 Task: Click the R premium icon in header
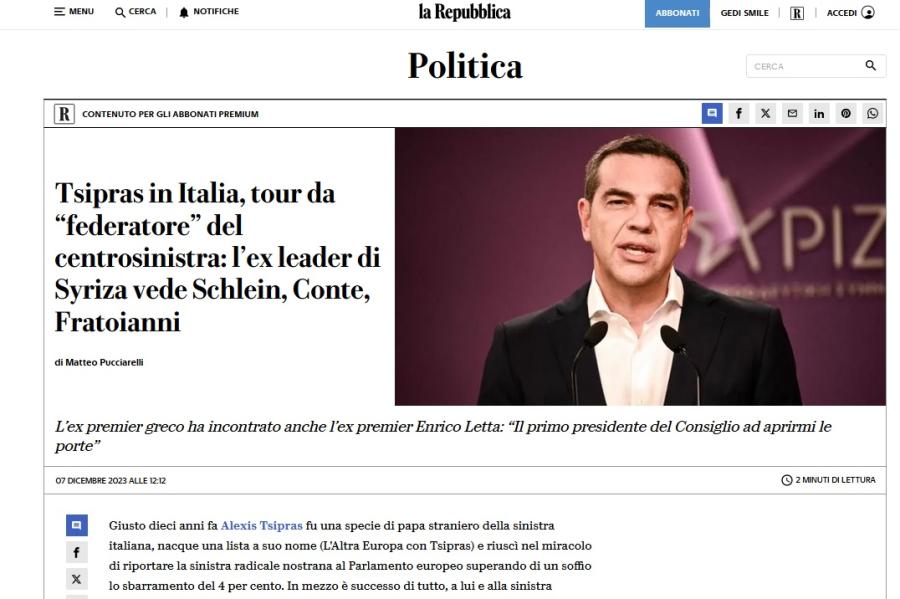pos(797,13)
